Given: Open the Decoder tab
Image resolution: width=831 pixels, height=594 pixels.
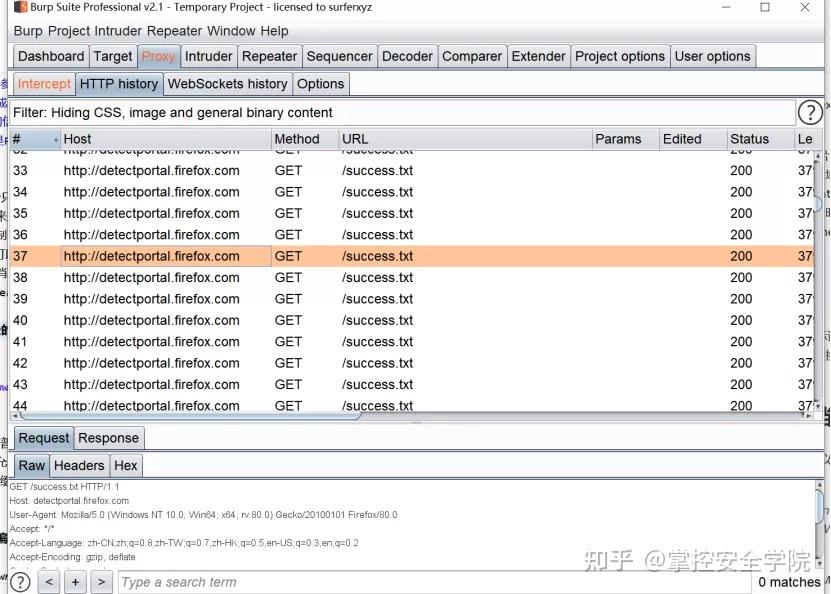Looking at the screenshot, I should tap(407, 56).
